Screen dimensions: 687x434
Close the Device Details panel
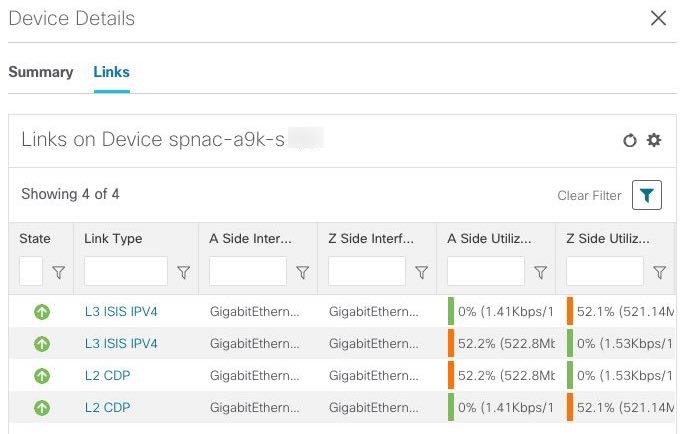(658, 18)
